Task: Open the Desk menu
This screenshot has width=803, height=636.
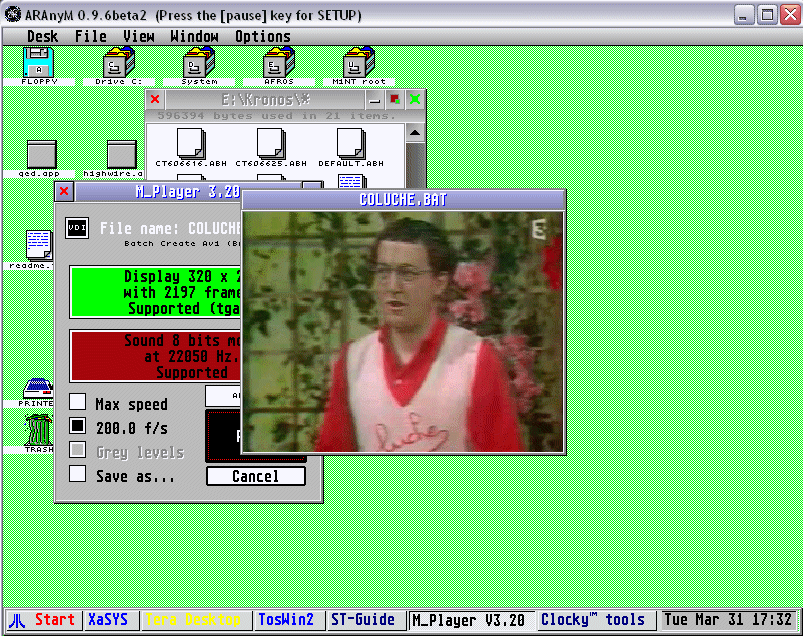Action: [42, 36]
